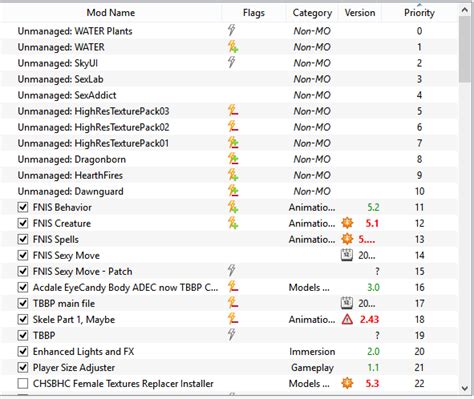Viewport: 474px width, 399px height.
Task: Click the date version icon for FNIS Sexy Move
Action: click(x=347, y=255)
